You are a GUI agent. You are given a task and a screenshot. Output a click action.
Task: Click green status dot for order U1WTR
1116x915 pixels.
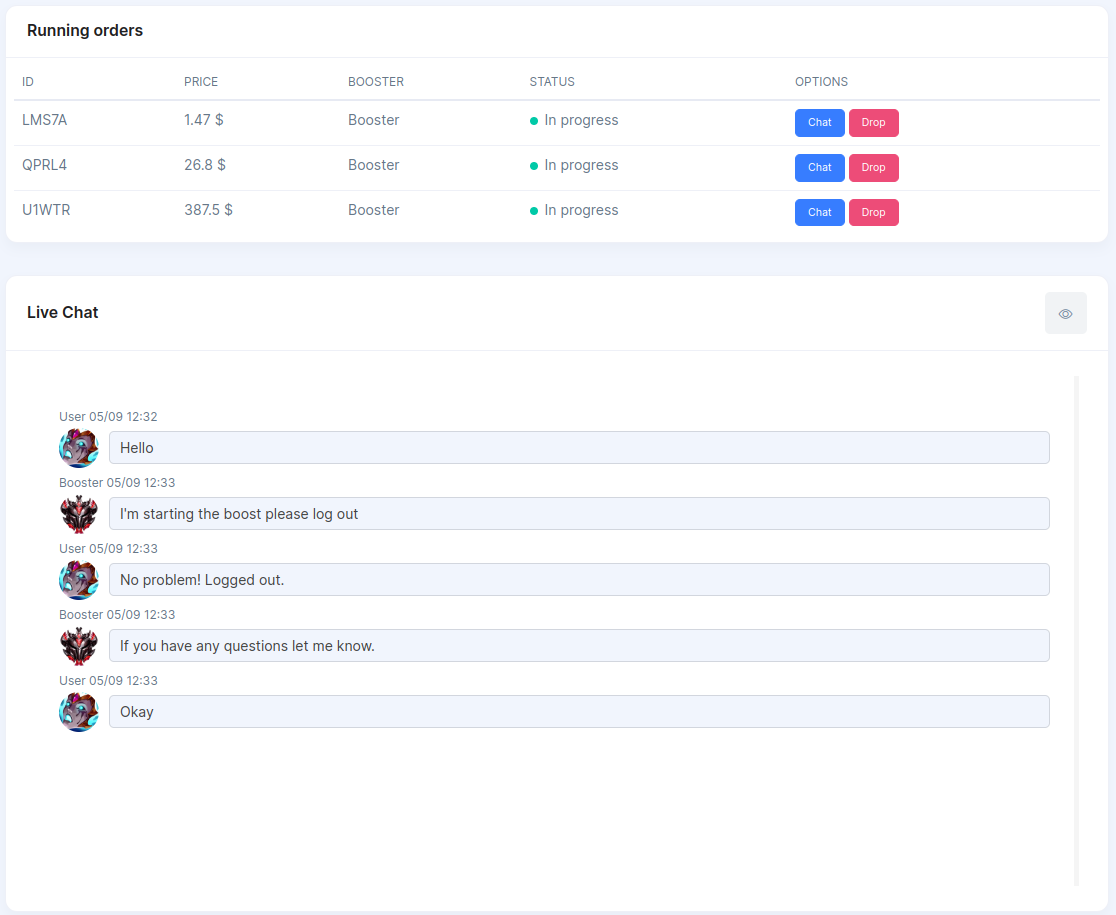pos(534,211)
